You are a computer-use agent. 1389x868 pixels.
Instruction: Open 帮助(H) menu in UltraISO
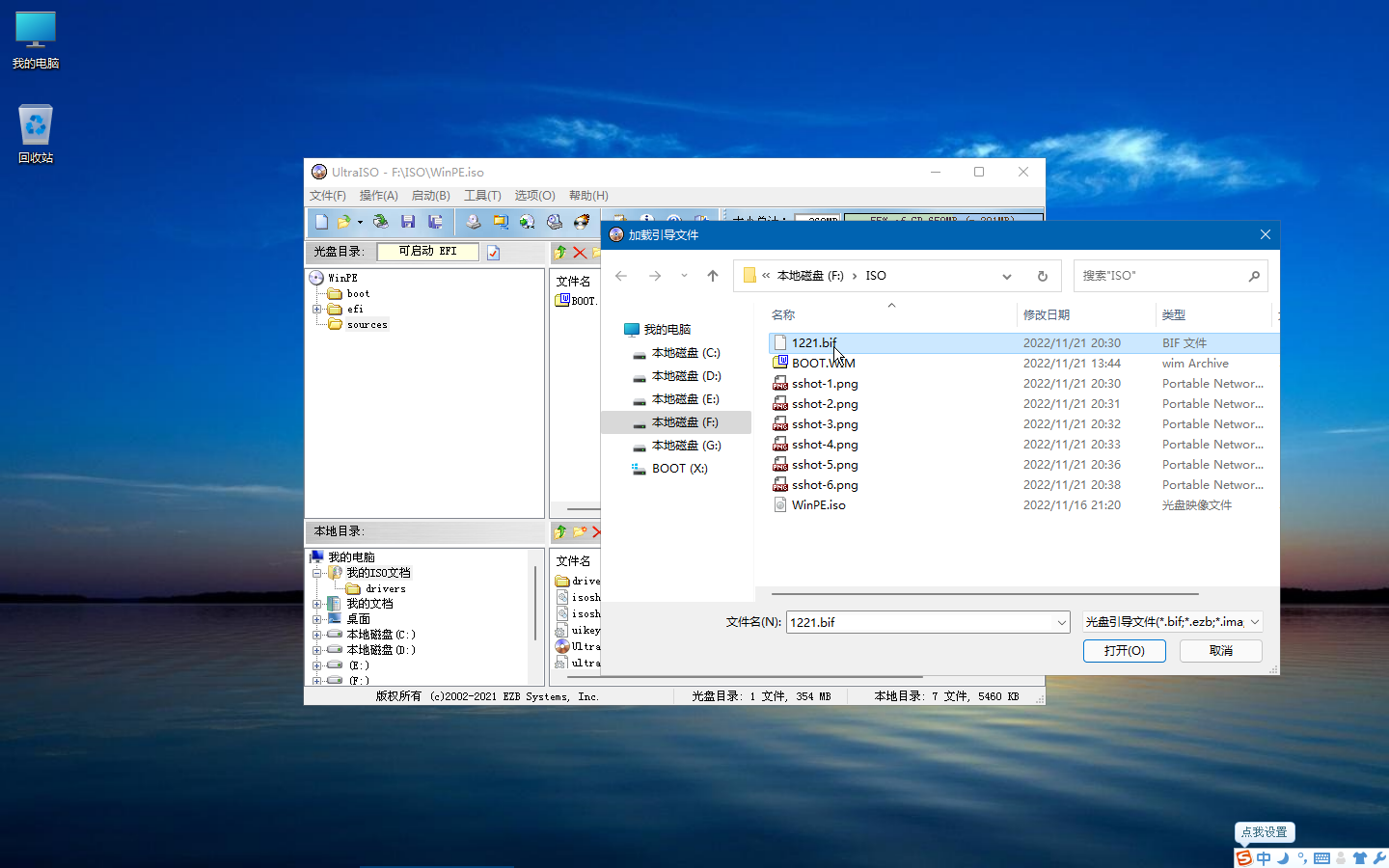[x=588, y=196]
